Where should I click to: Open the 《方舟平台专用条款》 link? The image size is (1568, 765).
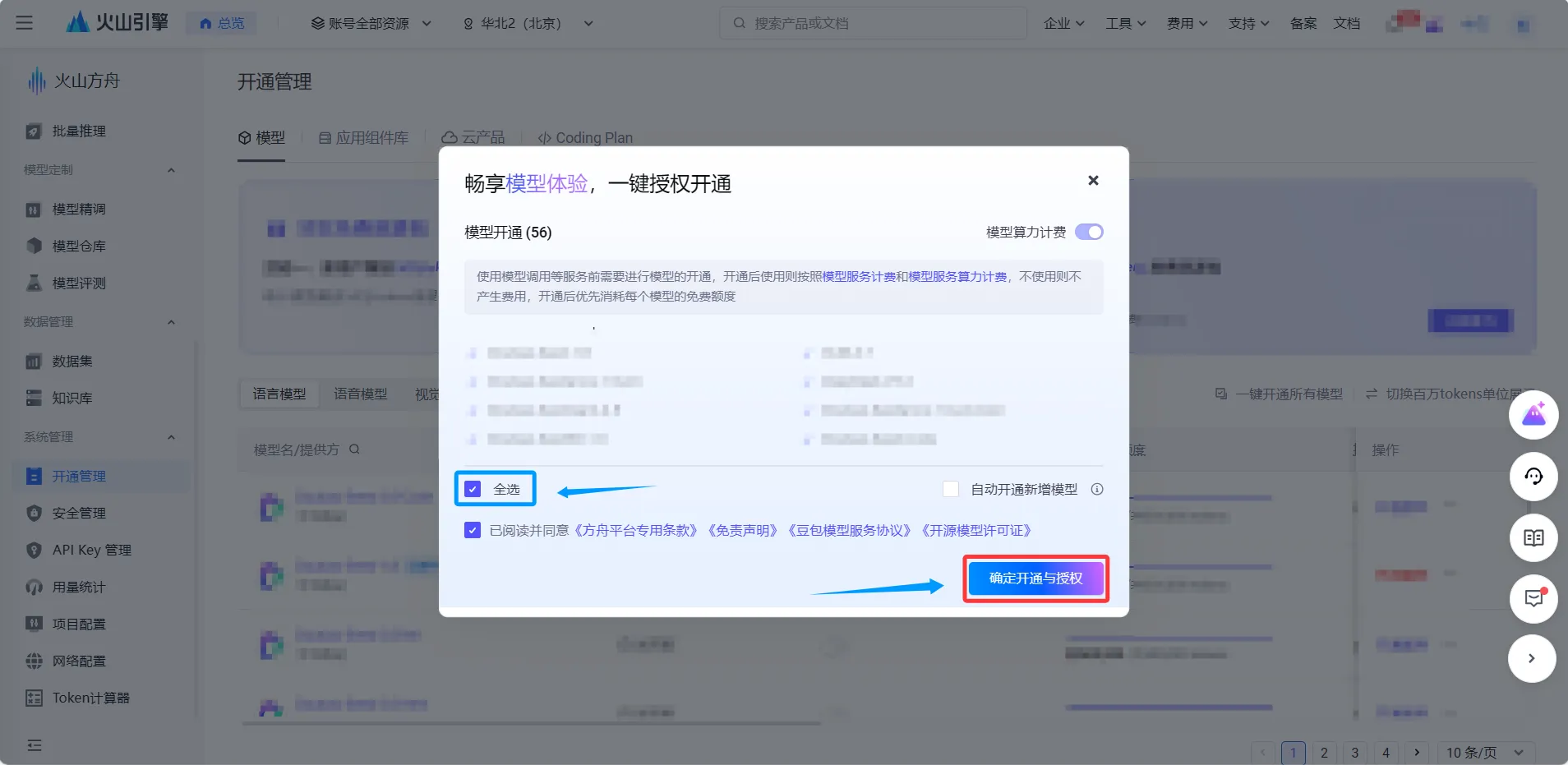point(639,530)
